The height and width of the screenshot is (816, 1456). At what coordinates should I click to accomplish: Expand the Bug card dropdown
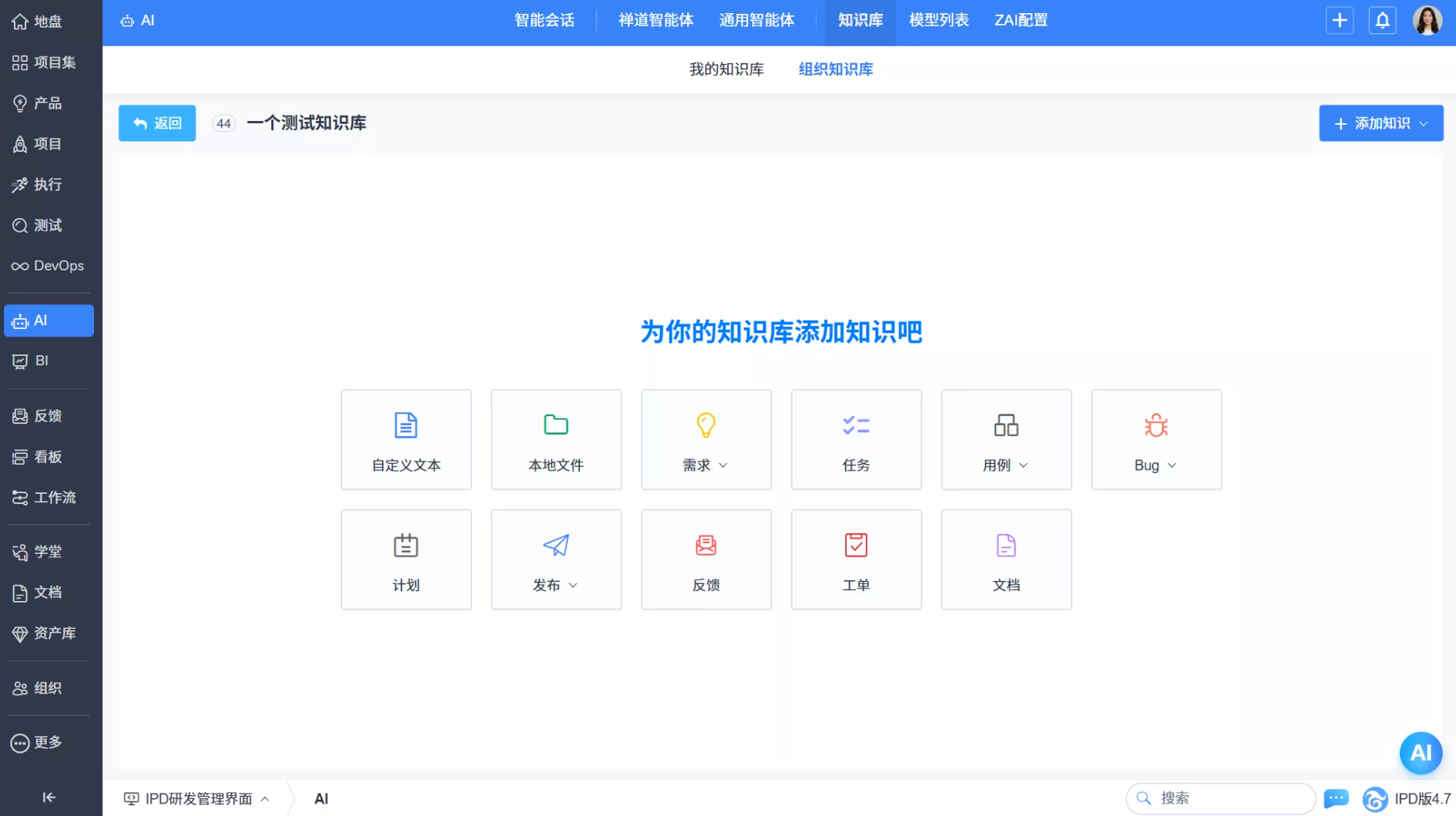point(1173,465)
